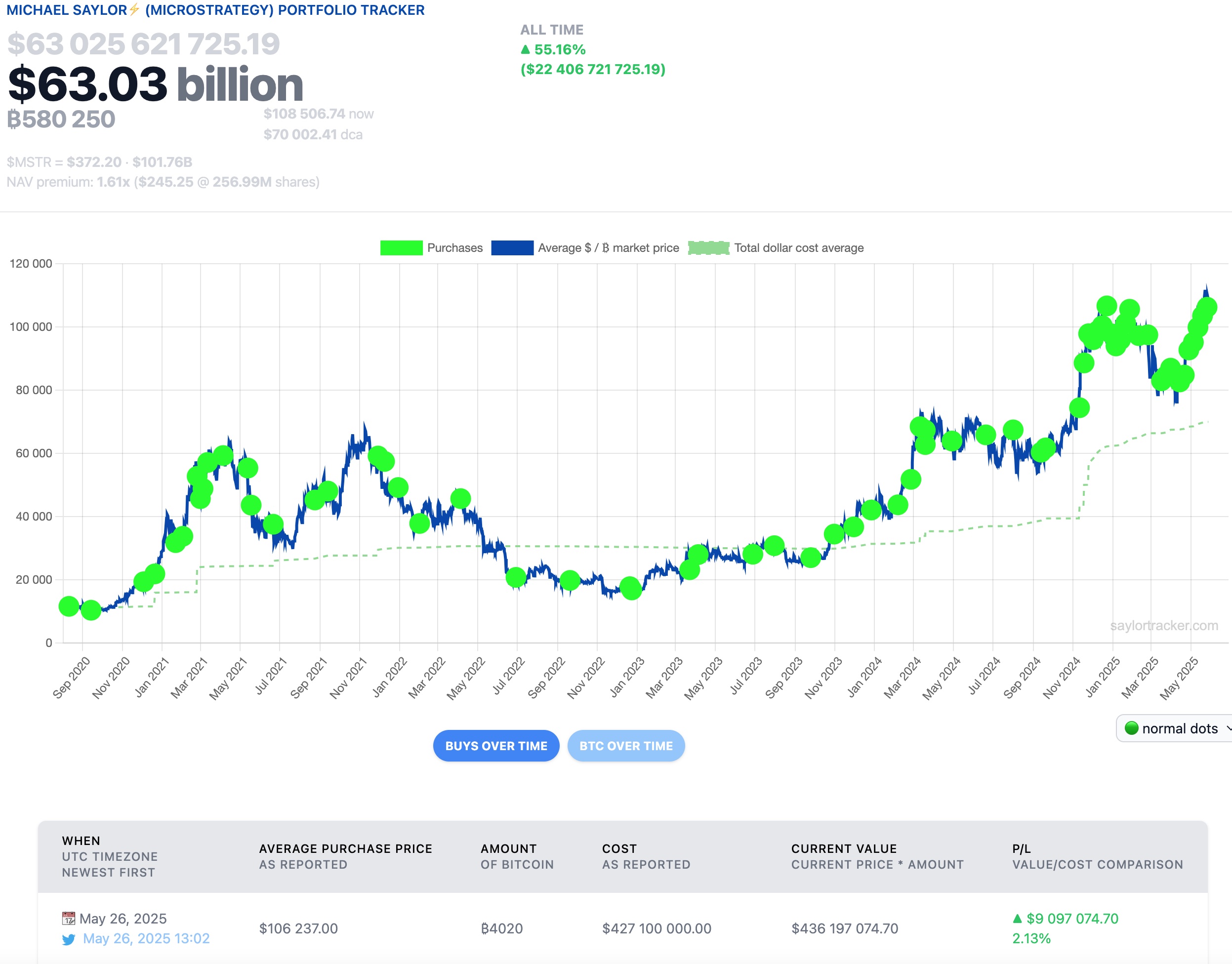The height and width of the screenshot is (964, 1232).
Task: Click the calendar icon next to May 26, 2025
Action: (68, 918)
